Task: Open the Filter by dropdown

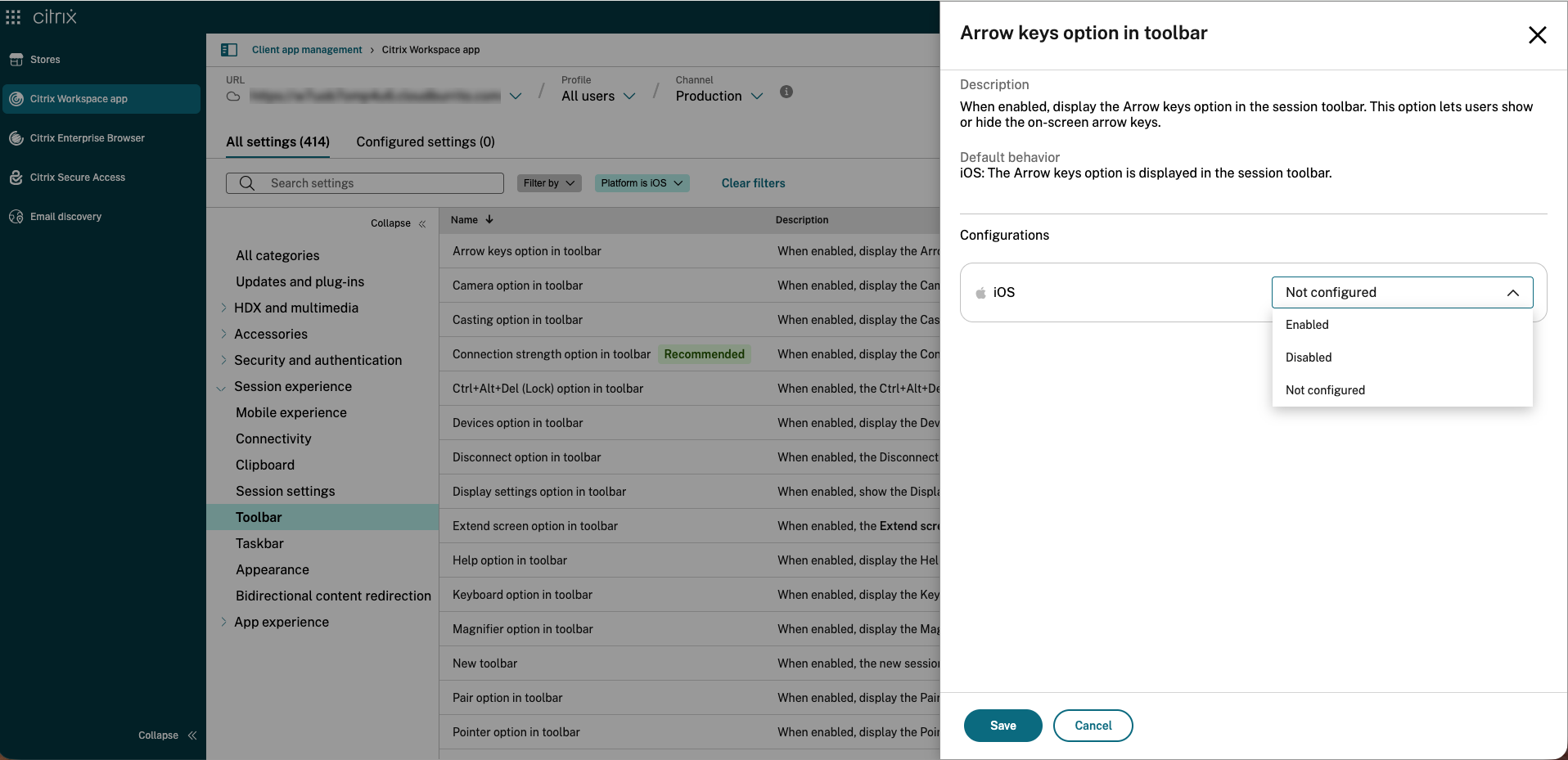Action: point(548,182)
